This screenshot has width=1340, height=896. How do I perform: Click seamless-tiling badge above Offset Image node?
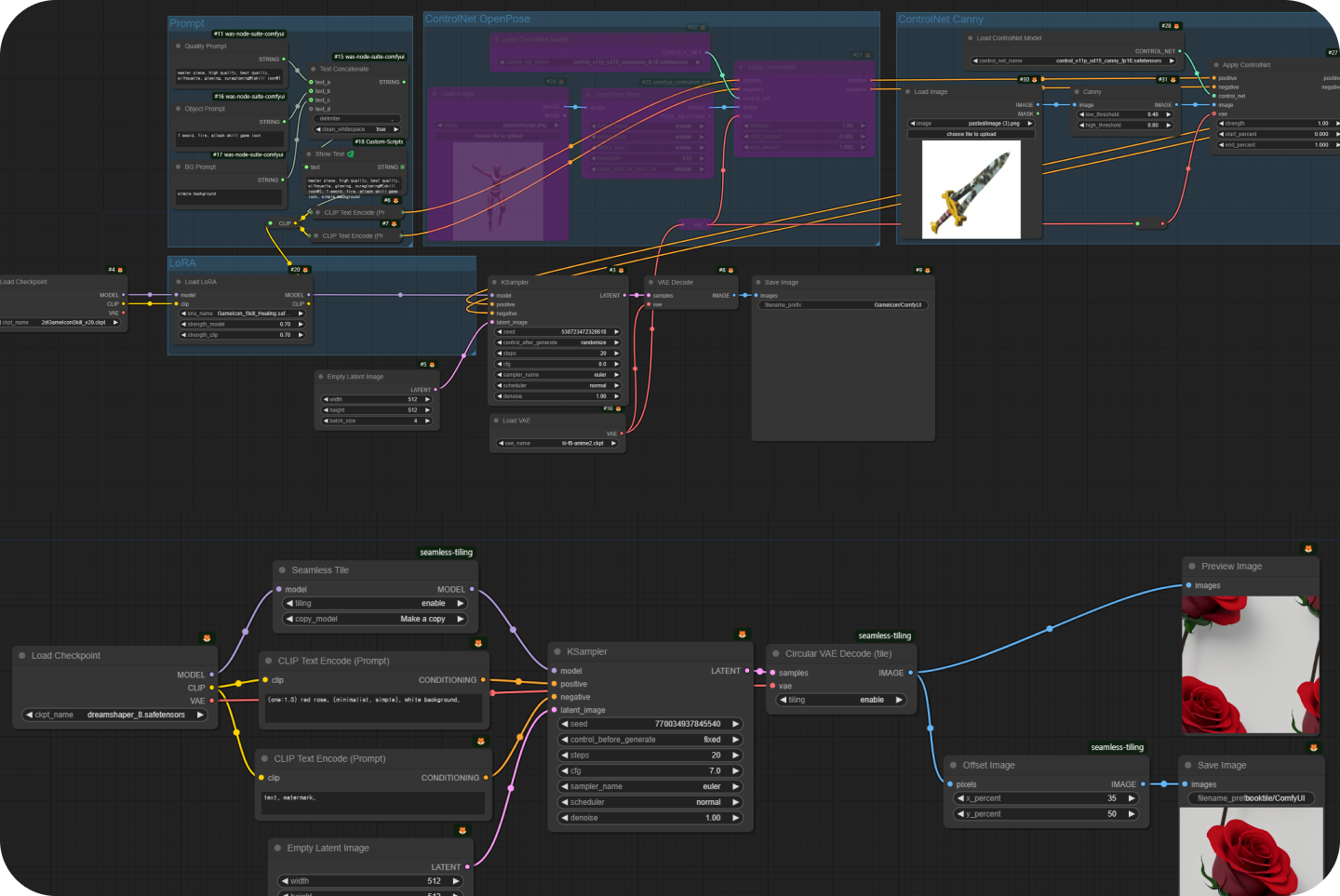pyautogui.click(x=1117, y=747)
